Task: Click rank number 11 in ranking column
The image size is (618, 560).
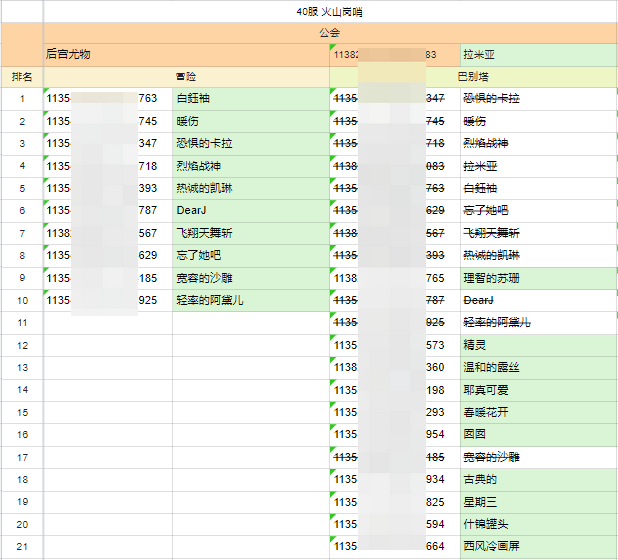Action: (22, 323)
